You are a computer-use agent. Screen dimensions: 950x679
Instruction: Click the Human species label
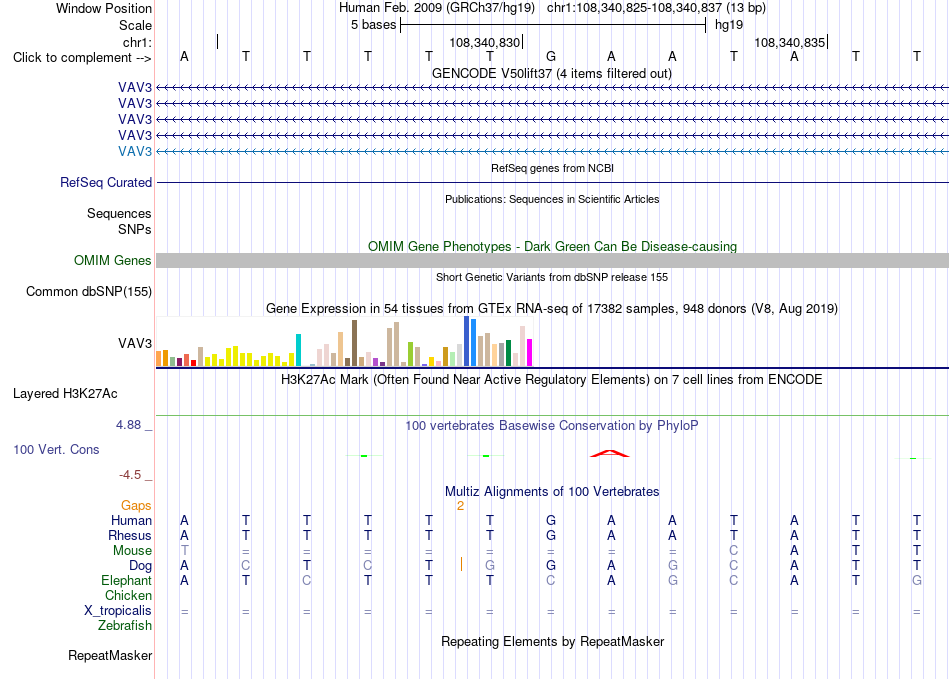(x=131, y=520)
